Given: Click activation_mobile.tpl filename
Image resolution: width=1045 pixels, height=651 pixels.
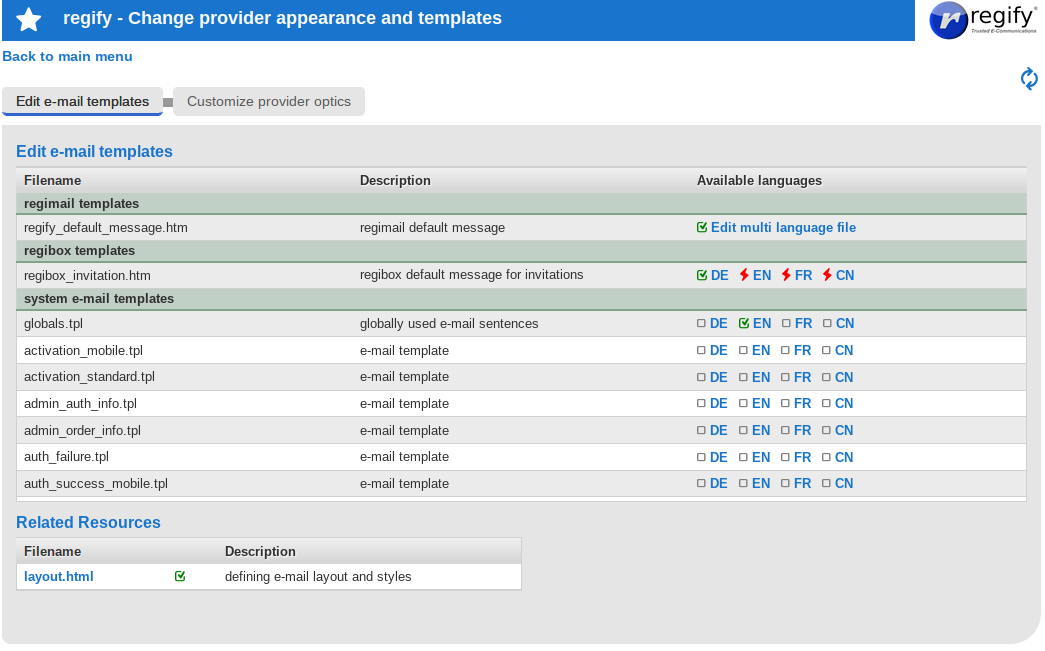Looking at the screenshot, I should tap(83, 350).
